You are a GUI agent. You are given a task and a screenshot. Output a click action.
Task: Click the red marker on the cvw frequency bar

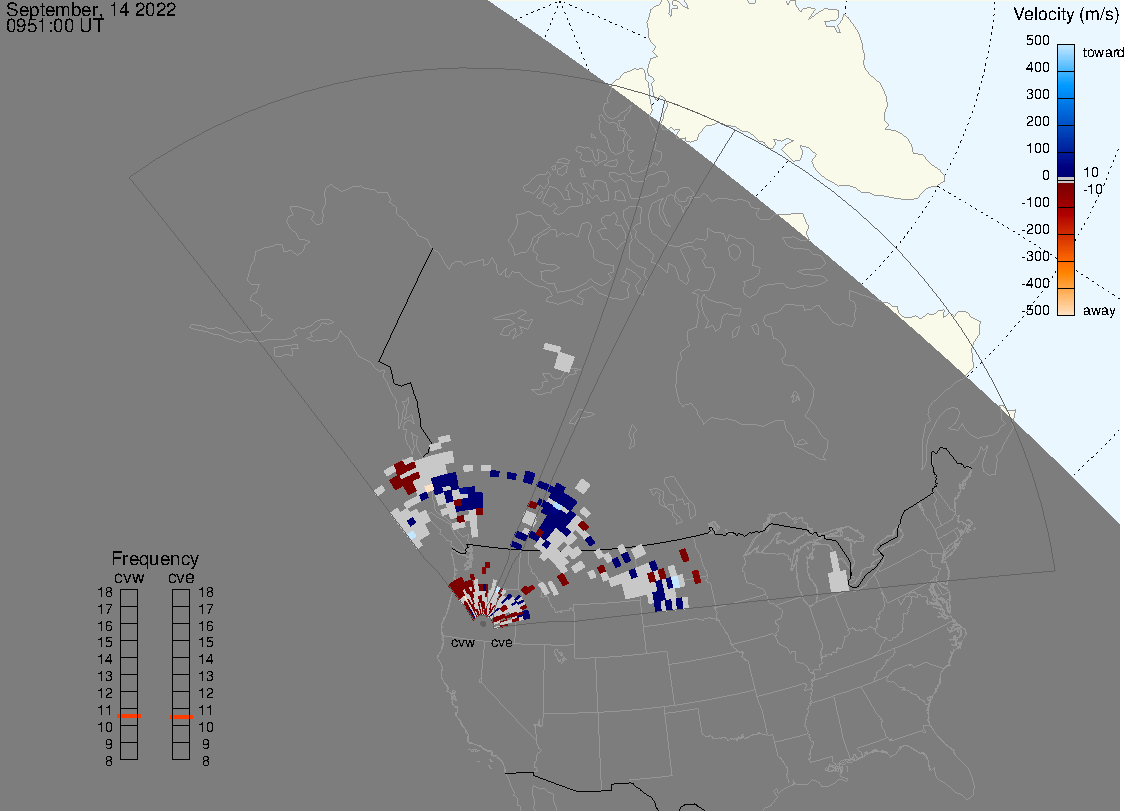[129, 716]
